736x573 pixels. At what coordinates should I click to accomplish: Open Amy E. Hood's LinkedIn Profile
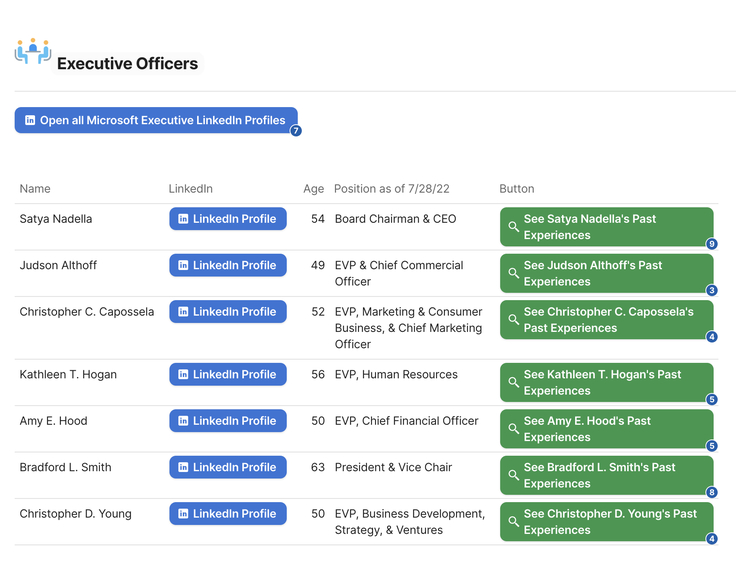coord(228,421)
